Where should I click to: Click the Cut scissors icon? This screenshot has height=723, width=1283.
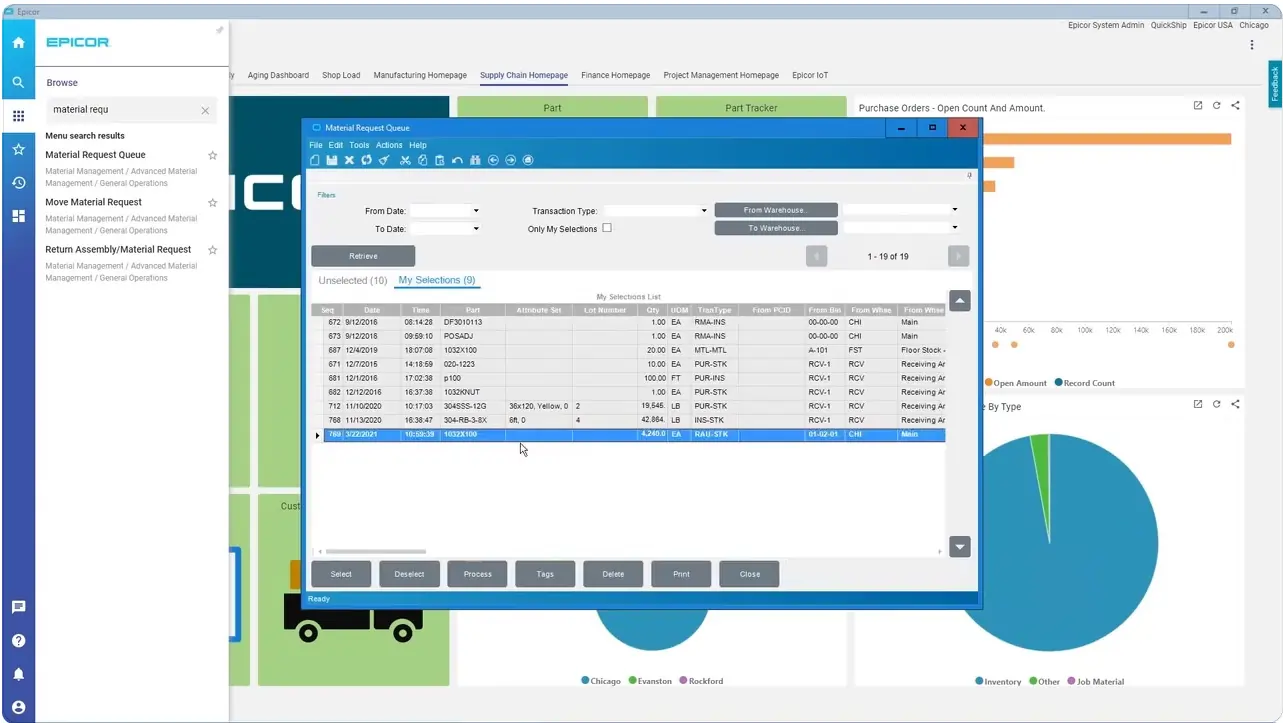405,160
